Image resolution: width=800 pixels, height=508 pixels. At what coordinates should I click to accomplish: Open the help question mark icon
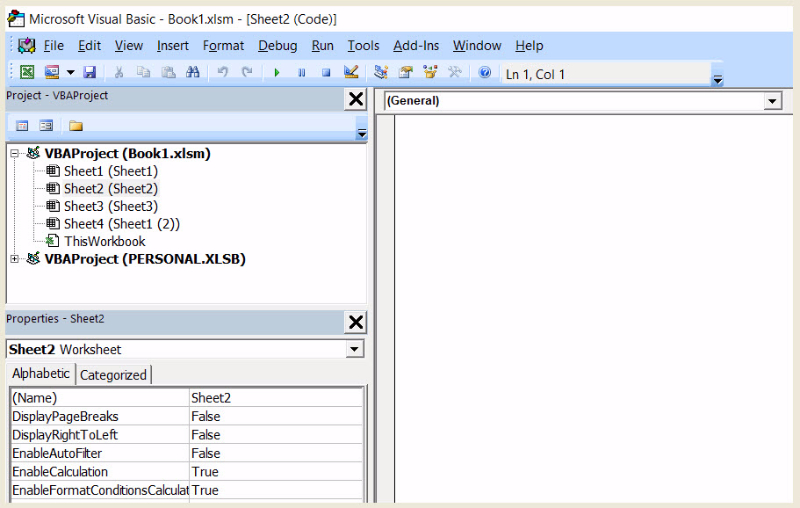click(485, 73)
